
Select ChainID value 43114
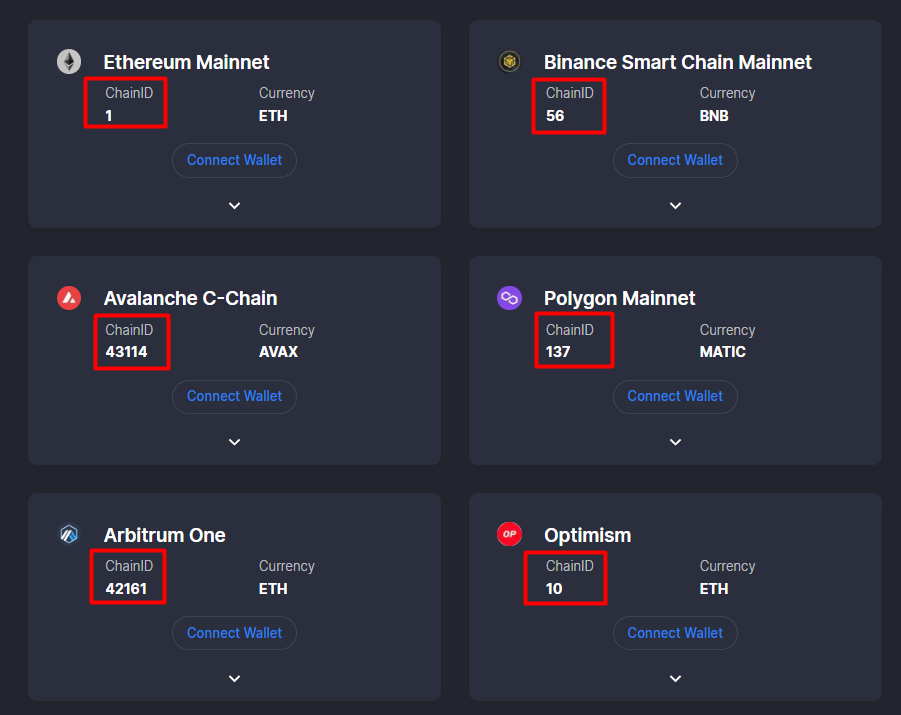pyautogui.click(x=126, y=352)
